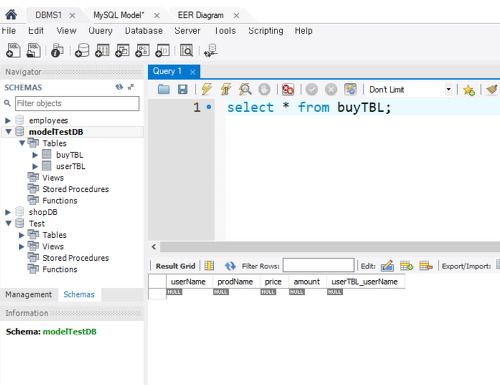Expand the buyTBL table node
The width and height of the screenshot is (500, 385).
pyautogui.click(x=35, y=155)
